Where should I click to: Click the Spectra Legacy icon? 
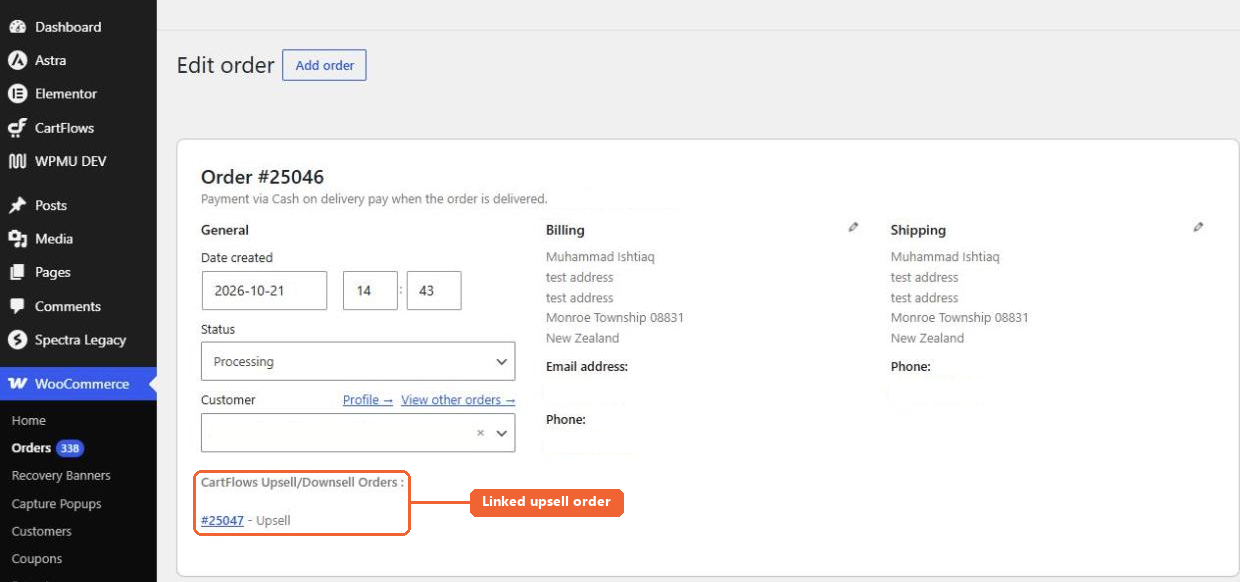tap(17, 340)
